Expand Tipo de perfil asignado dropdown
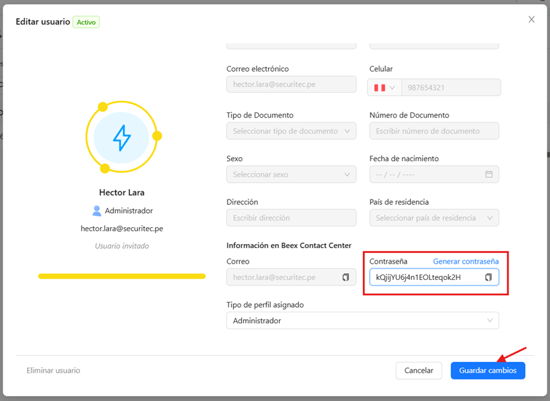 pos(362,321)
